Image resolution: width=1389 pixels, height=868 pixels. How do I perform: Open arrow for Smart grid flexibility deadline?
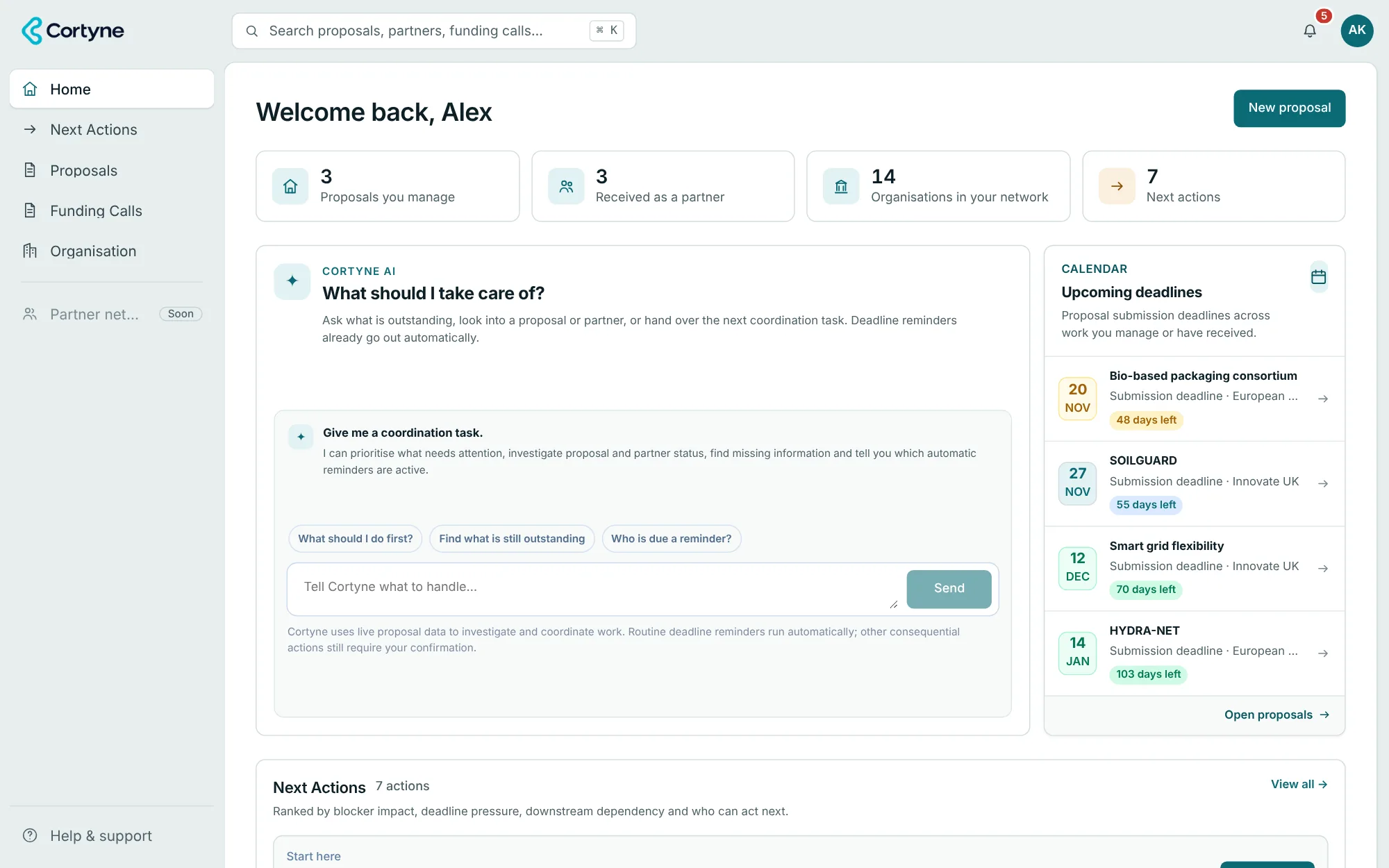click(x=1323, y=568)
